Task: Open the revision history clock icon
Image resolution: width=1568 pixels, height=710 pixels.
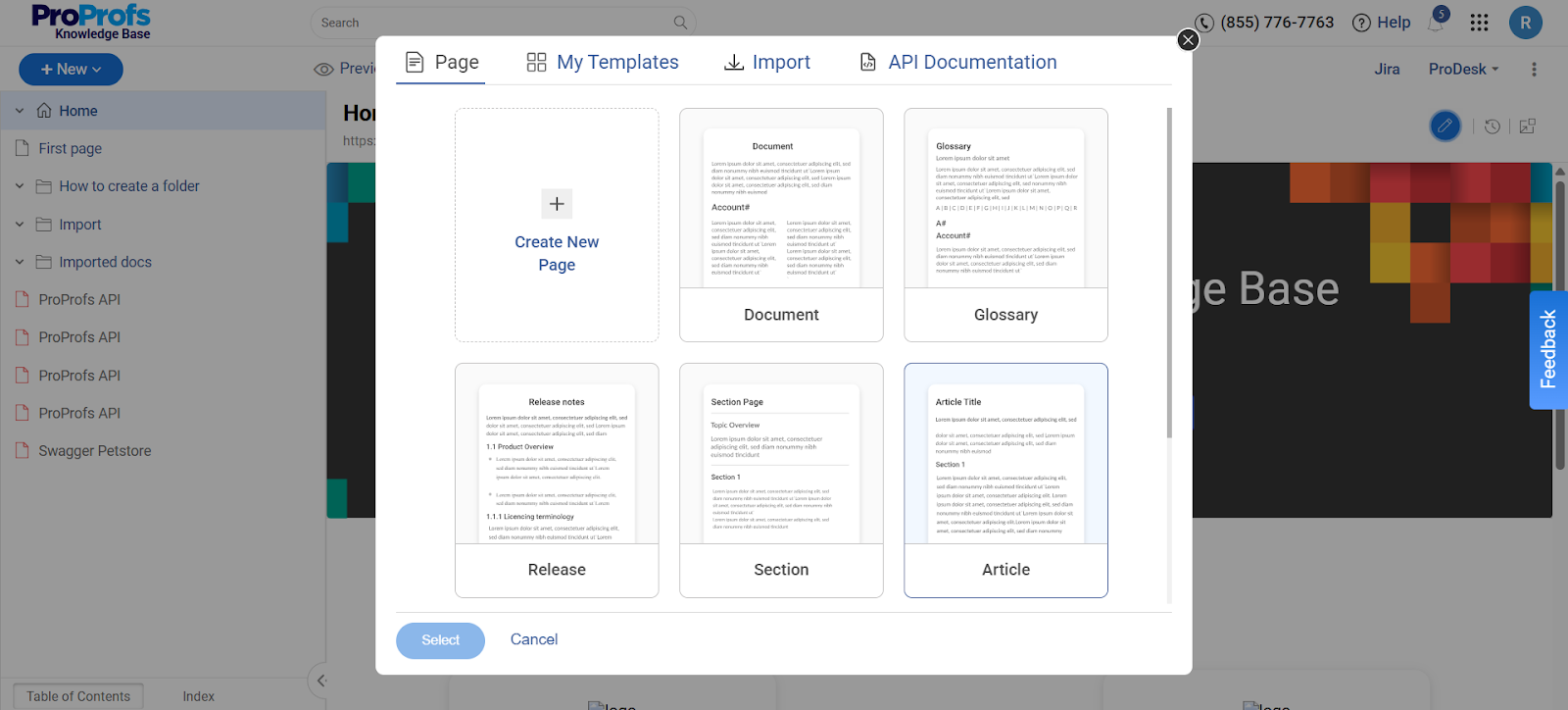Action: [x=1492, y=127]
